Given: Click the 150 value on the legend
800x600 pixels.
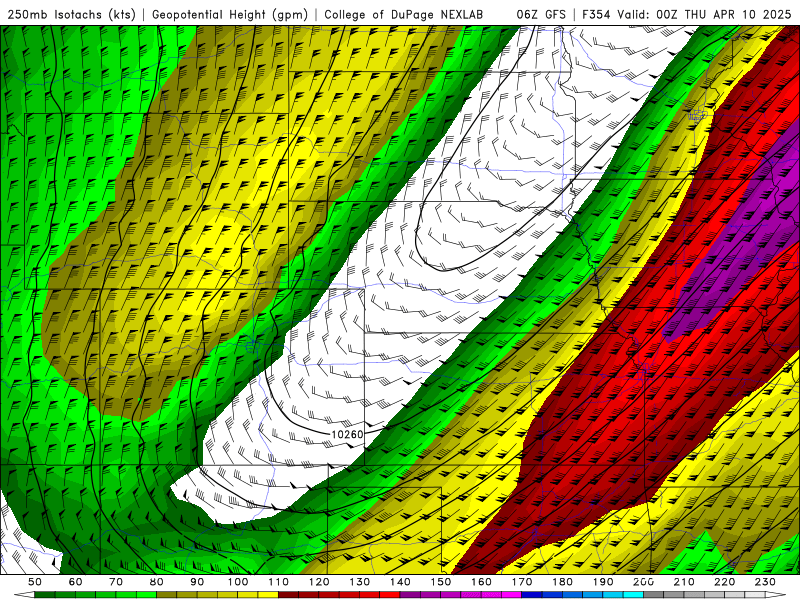Looking at the screenshot, I should [441, 582].
